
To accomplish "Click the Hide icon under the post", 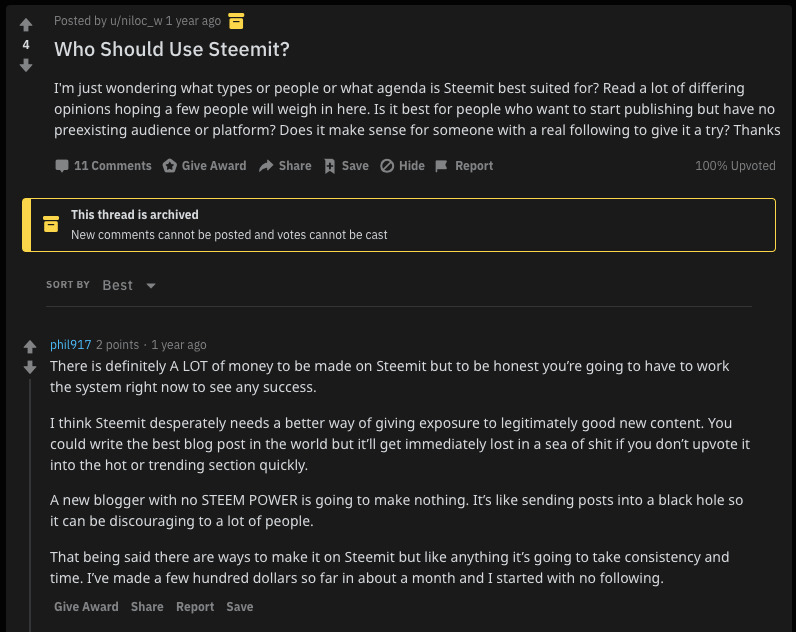I will tap(387, 166).
